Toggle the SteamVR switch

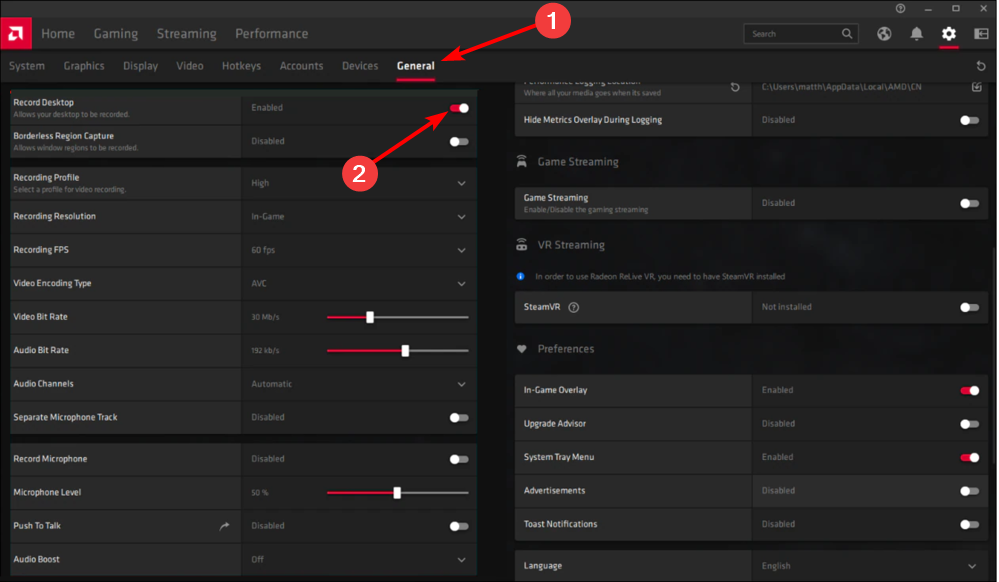(970, 307)
